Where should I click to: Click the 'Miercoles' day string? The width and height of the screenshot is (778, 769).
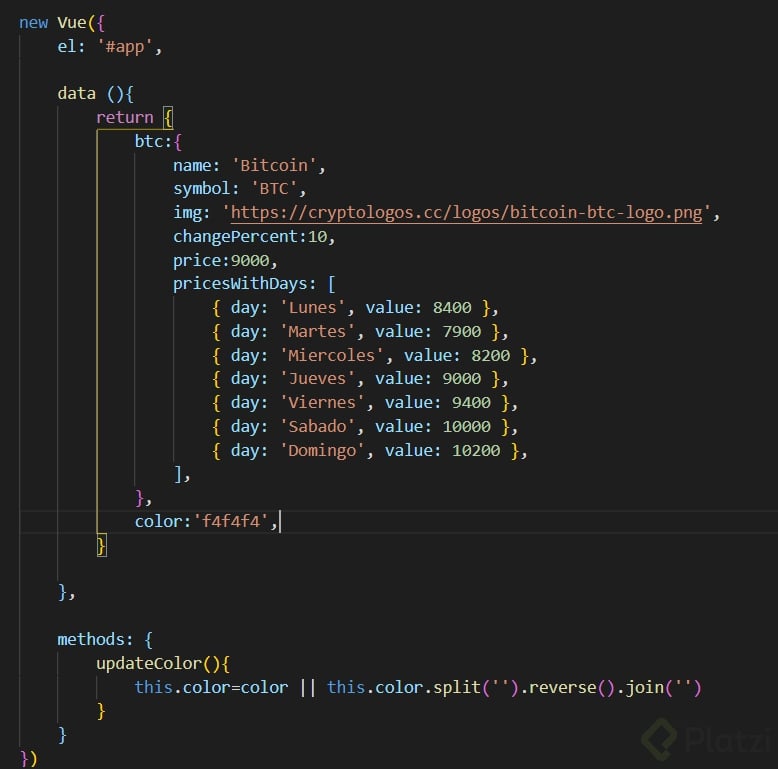(x=331, y=355)
